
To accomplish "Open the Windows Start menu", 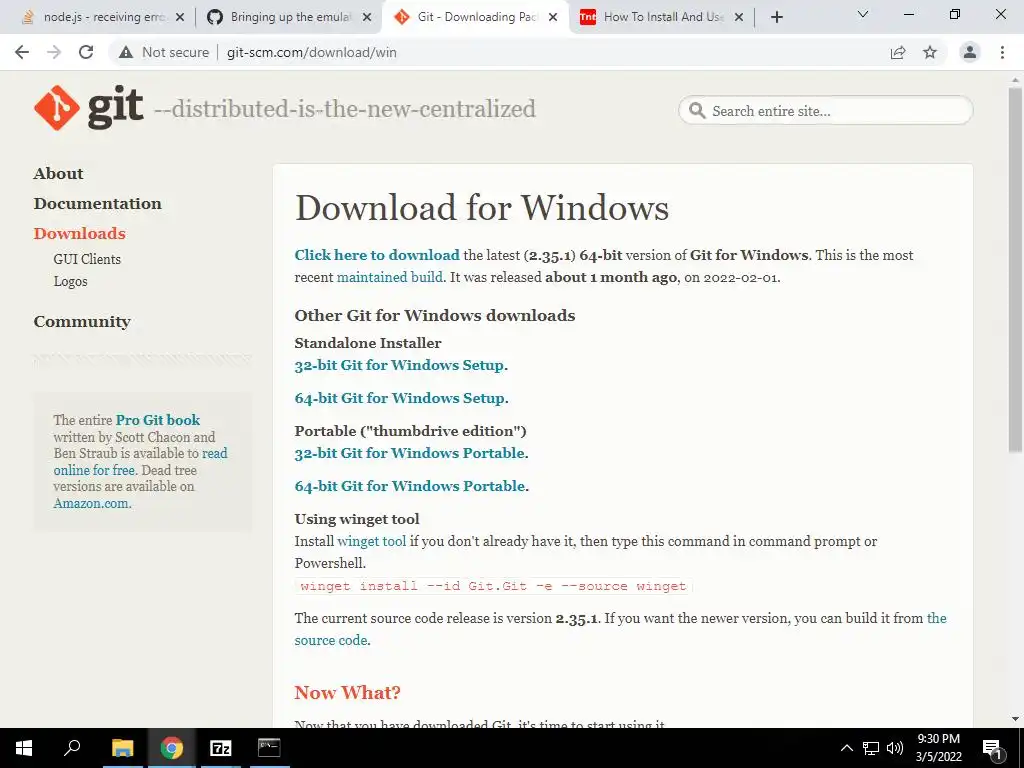I will click(x=24, y=748).
